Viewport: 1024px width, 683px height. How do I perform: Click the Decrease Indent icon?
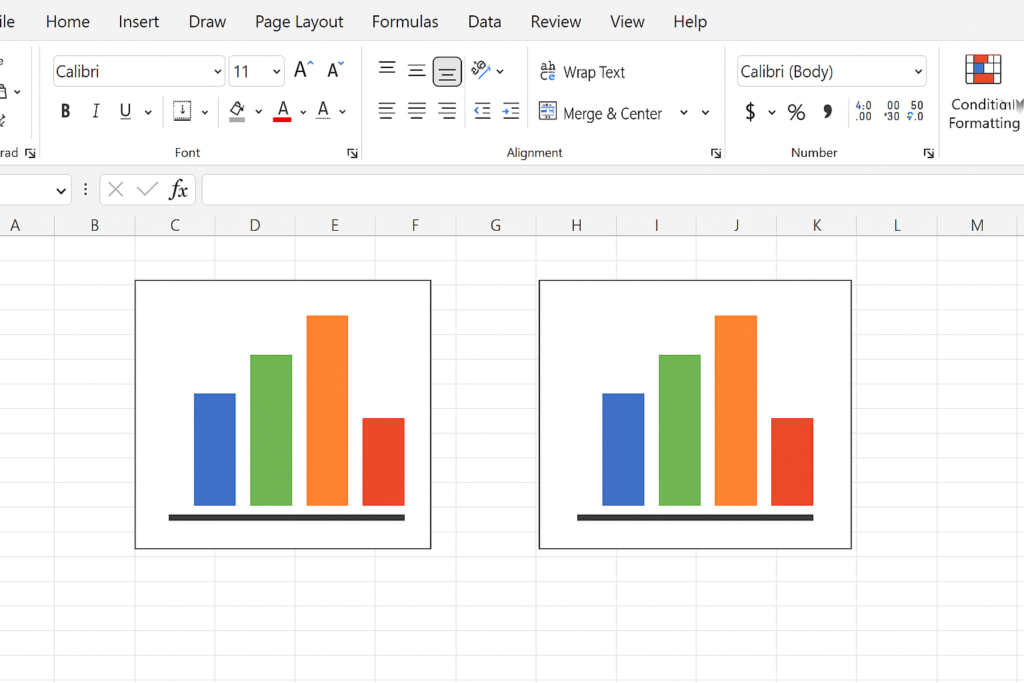click(482, 111)
